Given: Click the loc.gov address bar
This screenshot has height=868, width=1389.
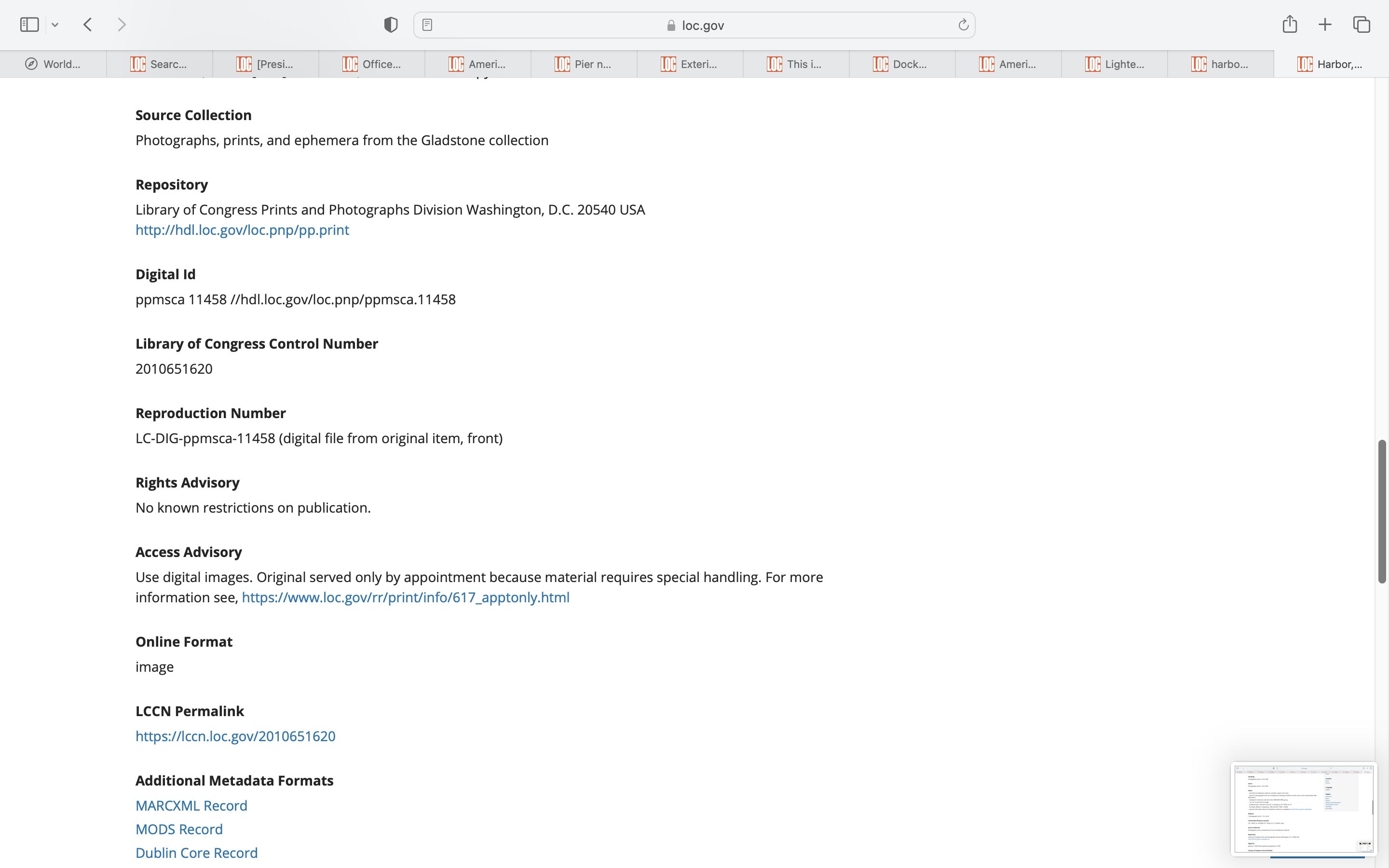Looking at the screenshot, I should pyautogui.click(x=694, y=25).
